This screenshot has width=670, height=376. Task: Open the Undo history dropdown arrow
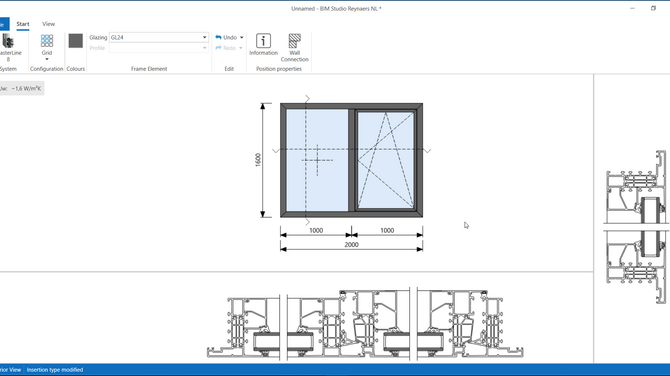(241, 38)
